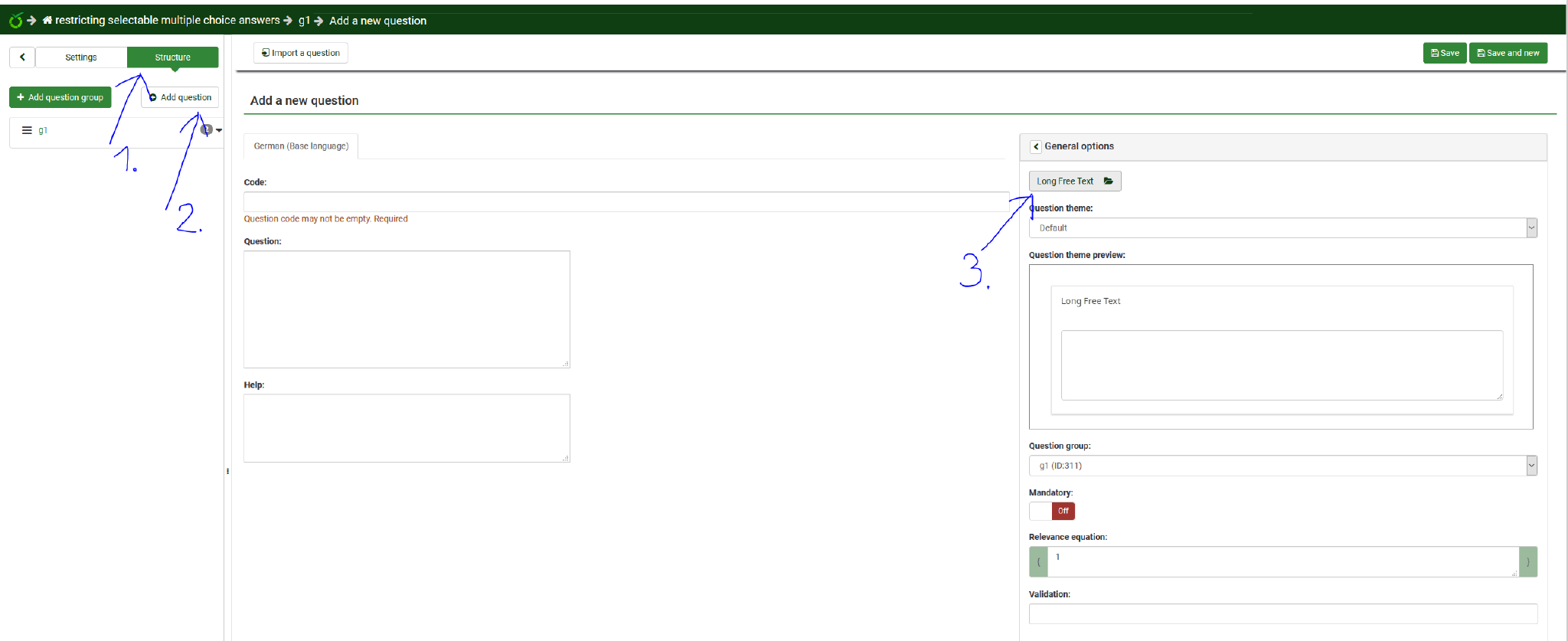Toggle the Mandatory switch
Image resolution: width=1568 pixels, height=641 pixels.
(x=1052, y=511)
